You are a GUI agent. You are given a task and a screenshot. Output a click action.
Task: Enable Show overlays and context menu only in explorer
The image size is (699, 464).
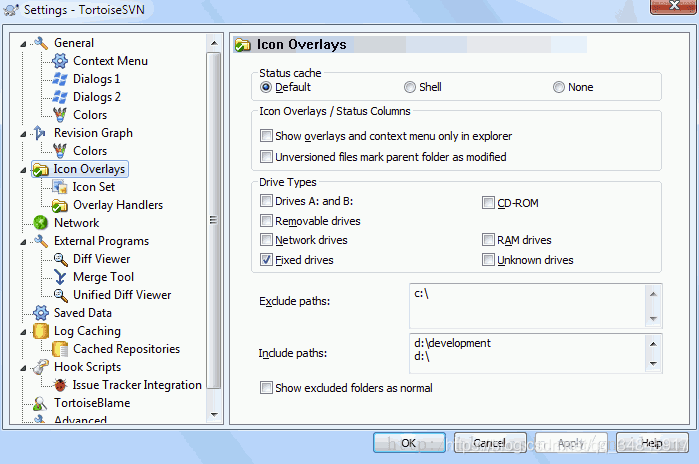click(x=266, y=136)
